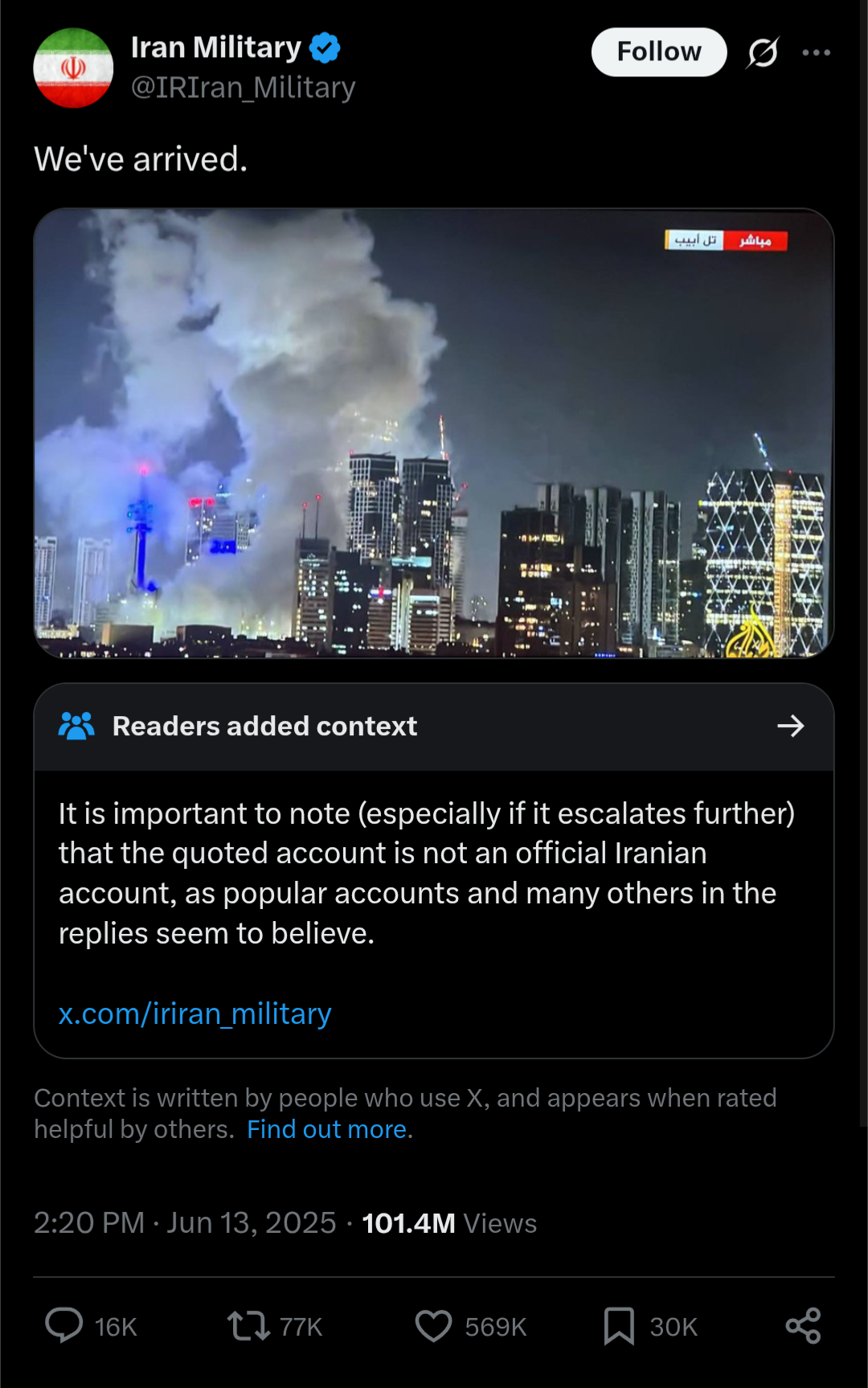Tap the community notes people icon

(76, 726)
